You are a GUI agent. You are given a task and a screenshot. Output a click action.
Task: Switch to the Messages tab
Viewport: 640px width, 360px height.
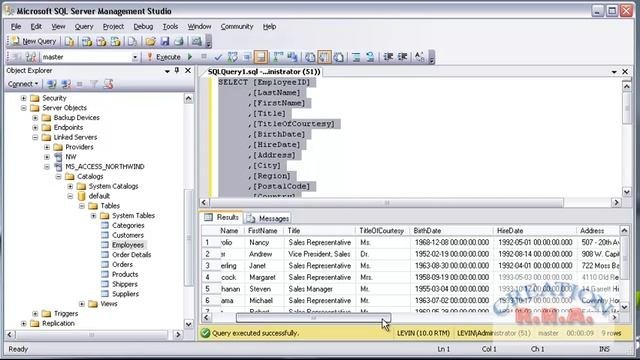click(268, 218)
